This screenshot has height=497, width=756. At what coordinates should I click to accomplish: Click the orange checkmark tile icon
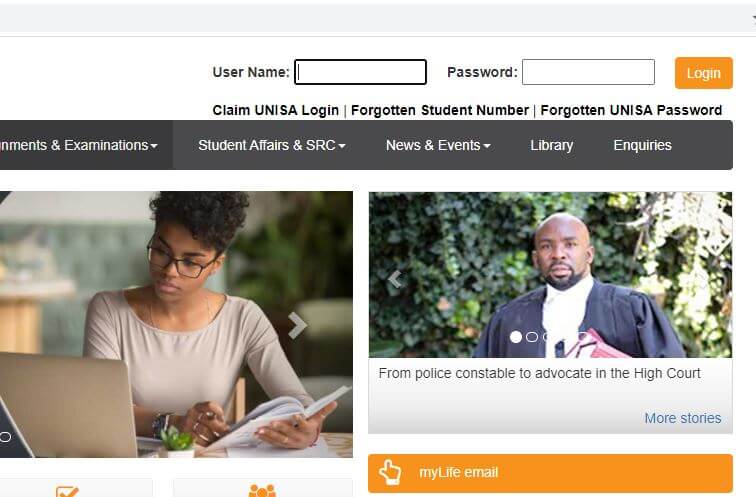(x=67, y=491)
